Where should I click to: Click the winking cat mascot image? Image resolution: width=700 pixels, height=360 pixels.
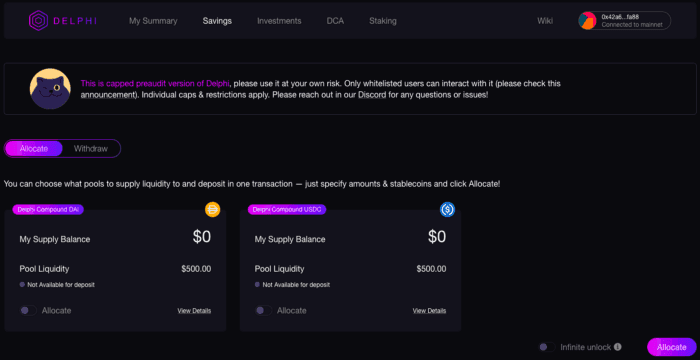[x=50, y=89]
